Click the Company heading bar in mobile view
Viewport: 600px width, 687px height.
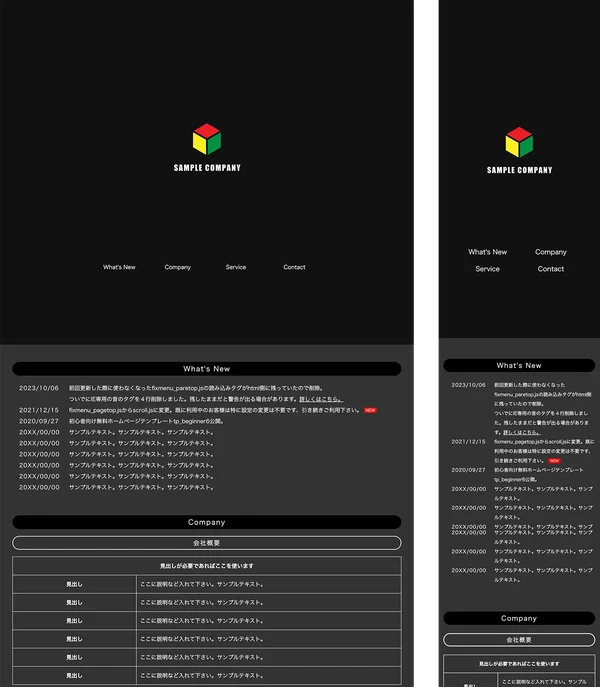[519, 618]
